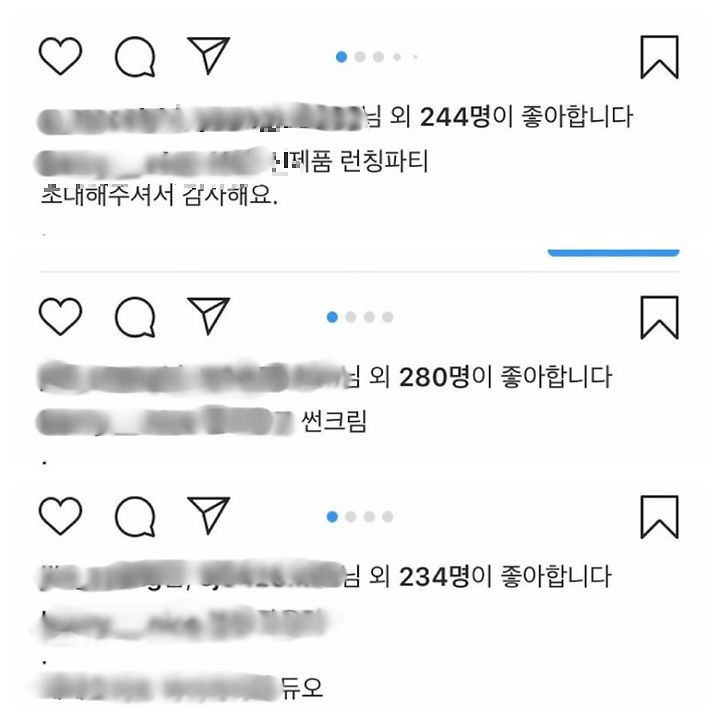Image resolution: width=720 pixels, height=720 pixels.
Task: Click the blue bar under the first caption
Action: click(613, 253)
